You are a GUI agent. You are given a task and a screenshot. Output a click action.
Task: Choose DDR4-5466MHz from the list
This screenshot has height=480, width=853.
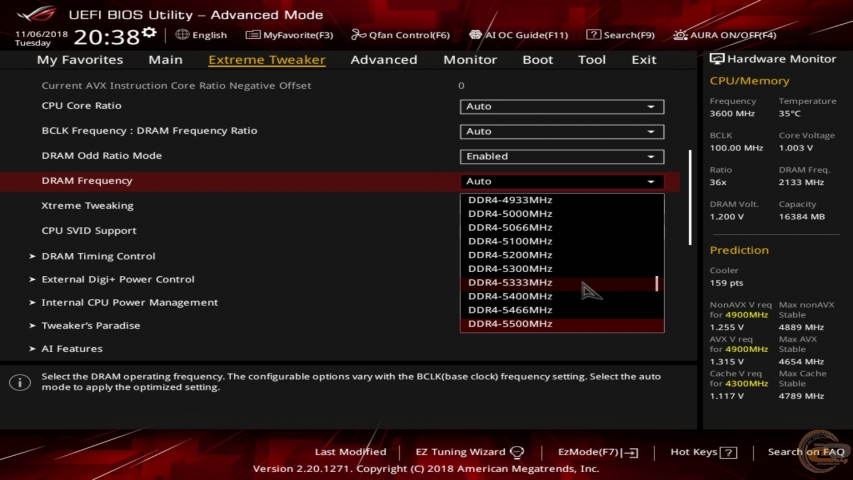coord(561,310)
